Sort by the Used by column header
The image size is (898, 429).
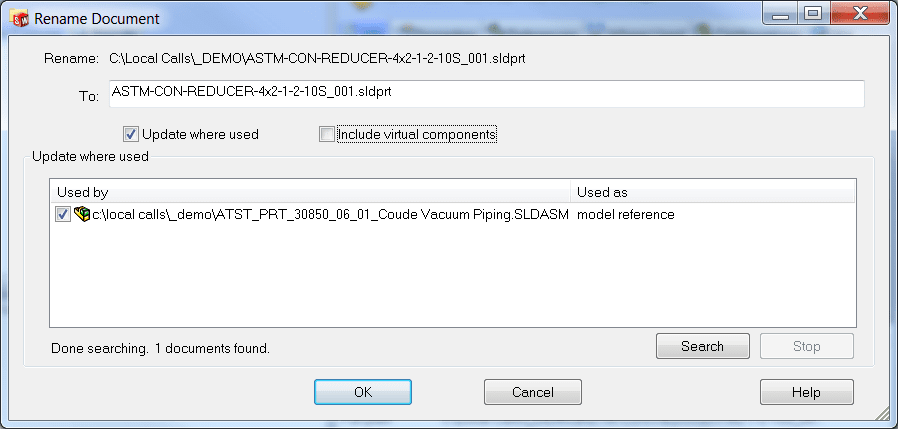tap(310, 191)
